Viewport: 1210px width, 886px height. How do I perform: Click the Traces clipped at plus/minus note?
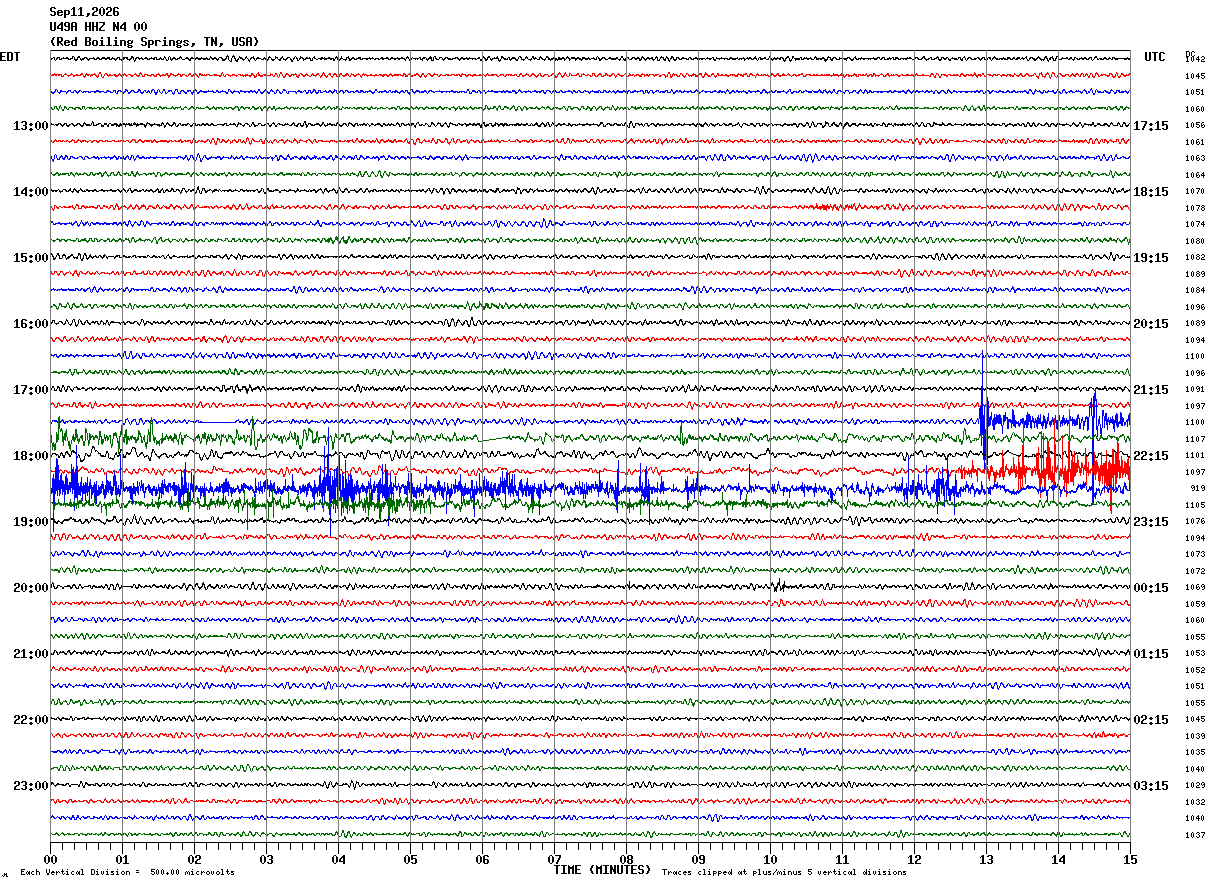click(x=784, y=873)
